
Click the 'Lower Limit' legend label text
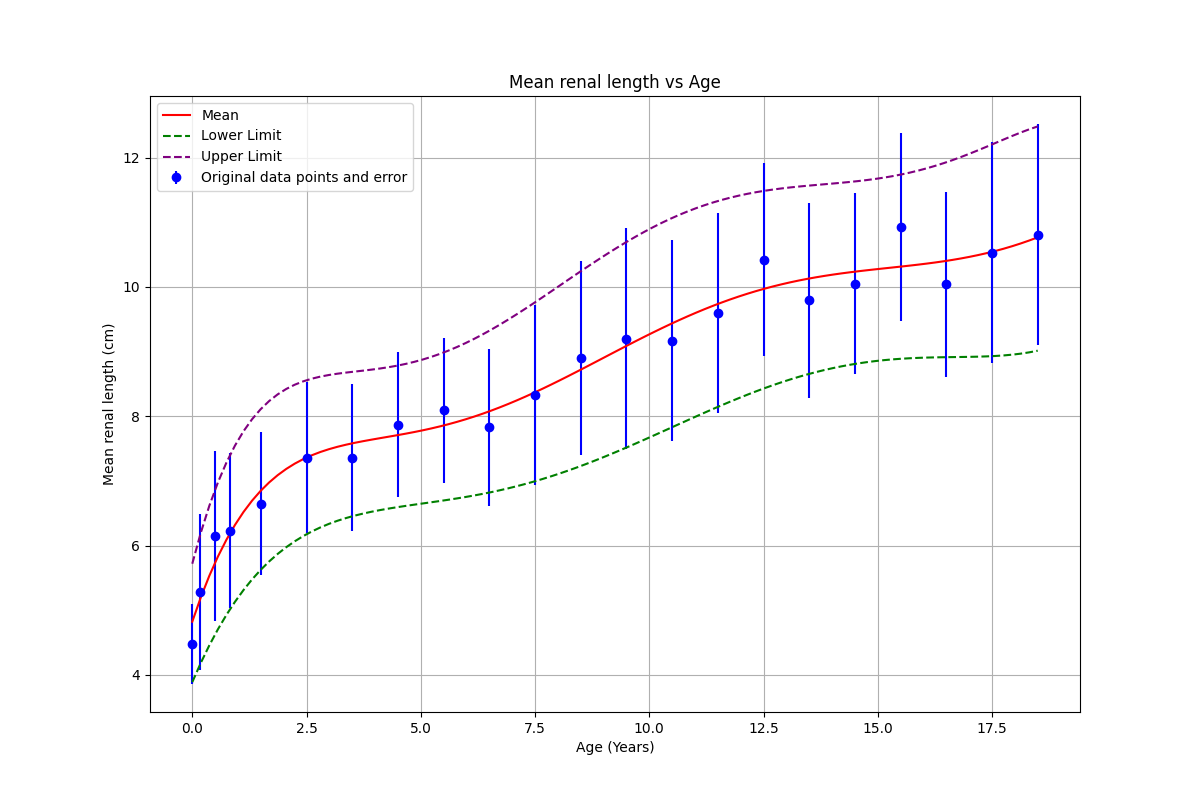pyautogui.click(x=241, y=136)
